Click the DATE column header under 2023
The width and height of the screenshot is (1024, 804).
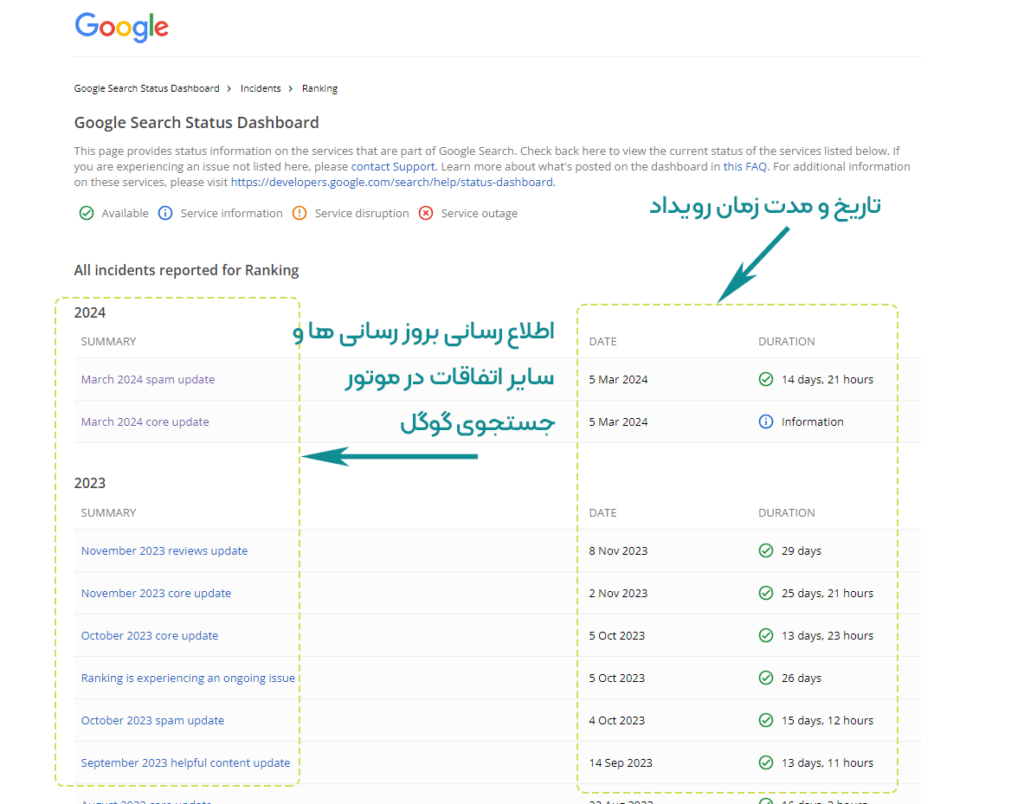603,513
